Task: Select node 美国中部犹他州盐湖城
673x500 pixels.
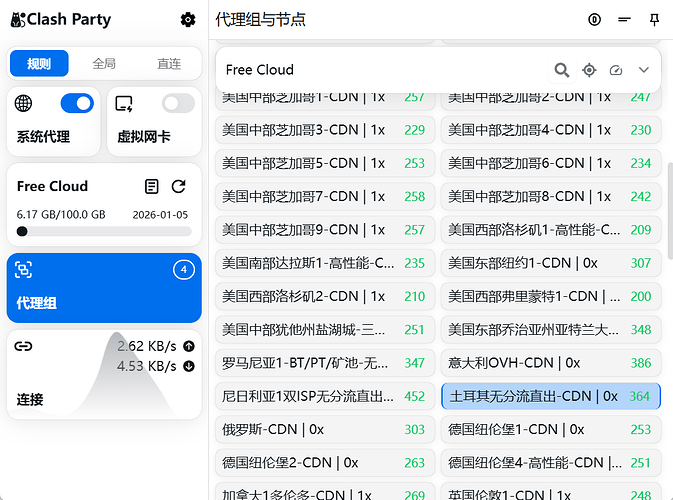Action: coord(325,330)
